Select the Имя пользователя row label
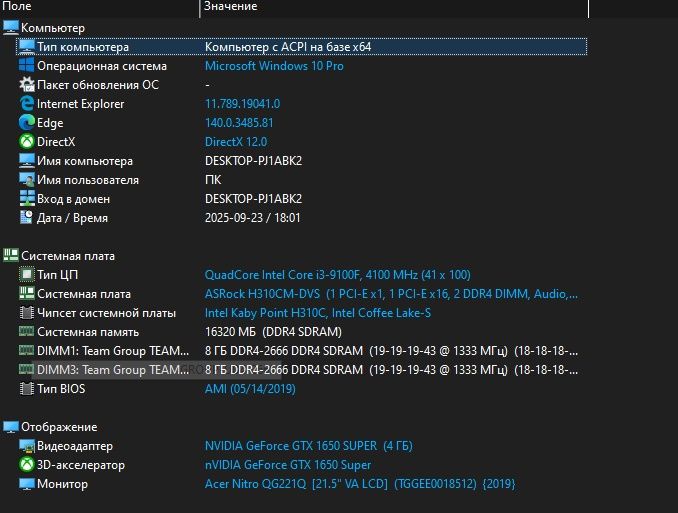Viewport: 678px width, 513px height. point(88,180)
